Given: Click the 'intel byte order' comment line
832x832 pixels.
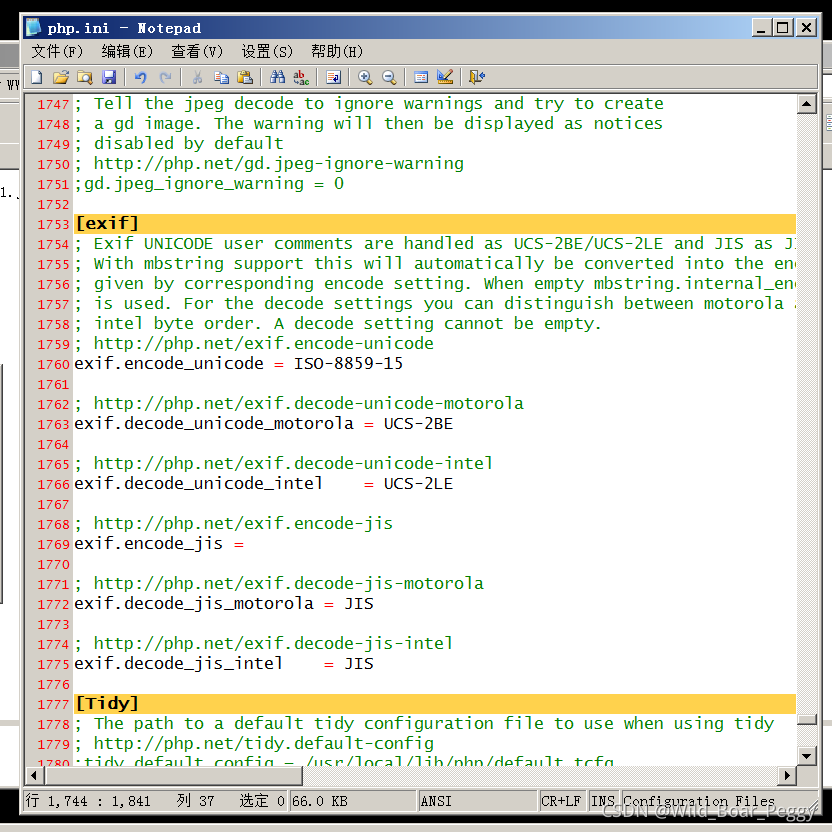Looking at the screenshot, I should (x=337, y=324).
